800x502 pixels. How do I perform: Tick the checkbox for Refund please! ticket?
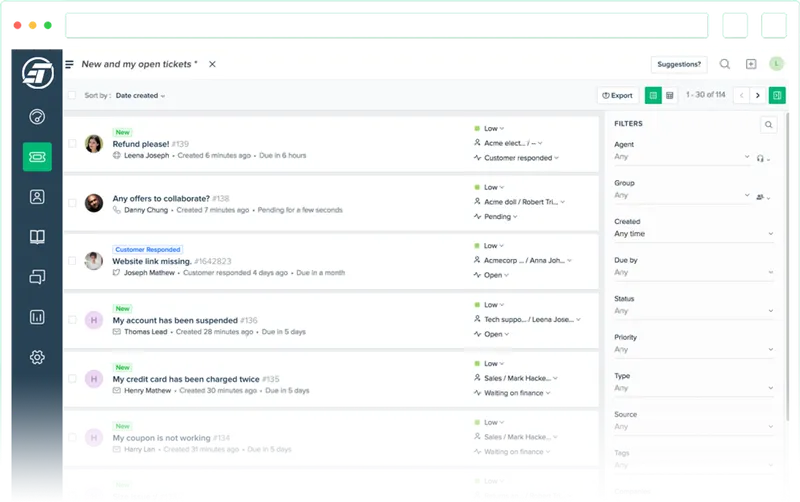72,143
